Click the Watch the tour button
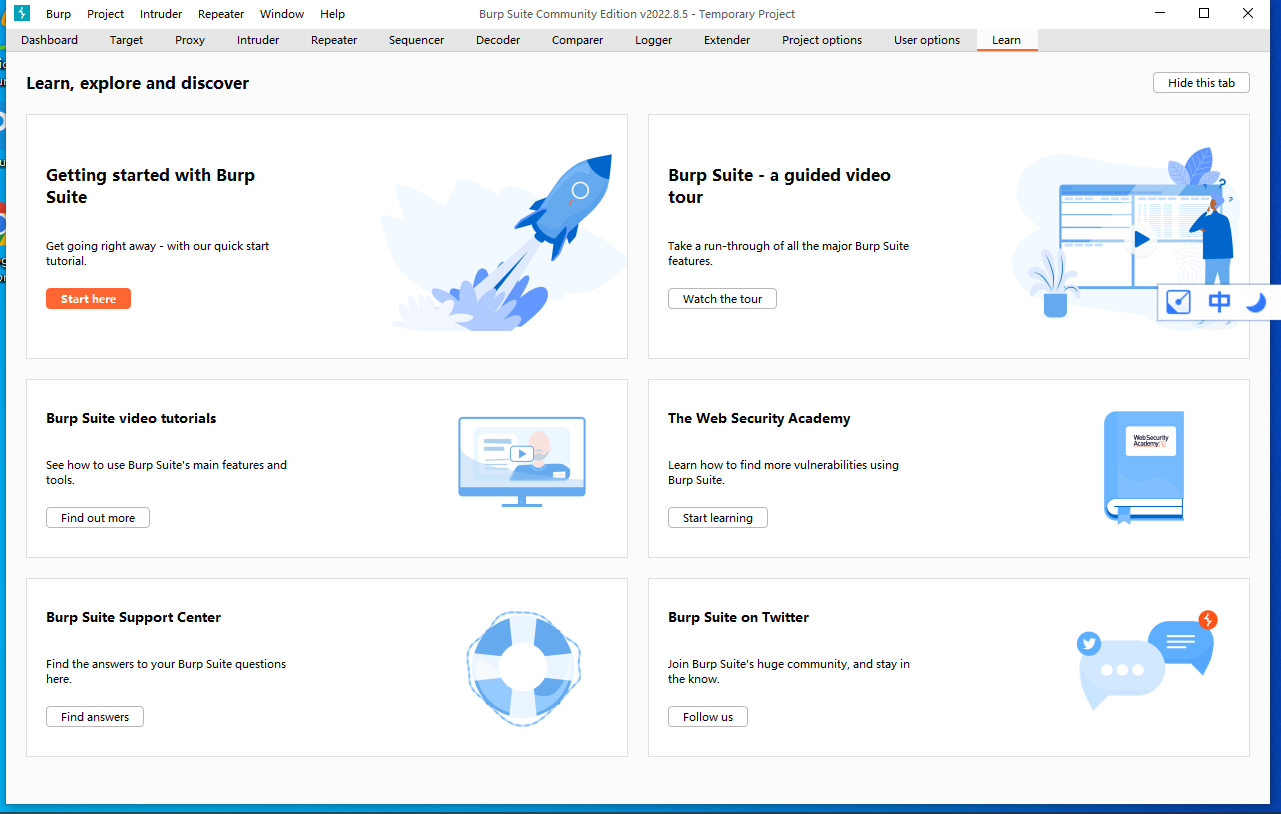 [722, 299]
